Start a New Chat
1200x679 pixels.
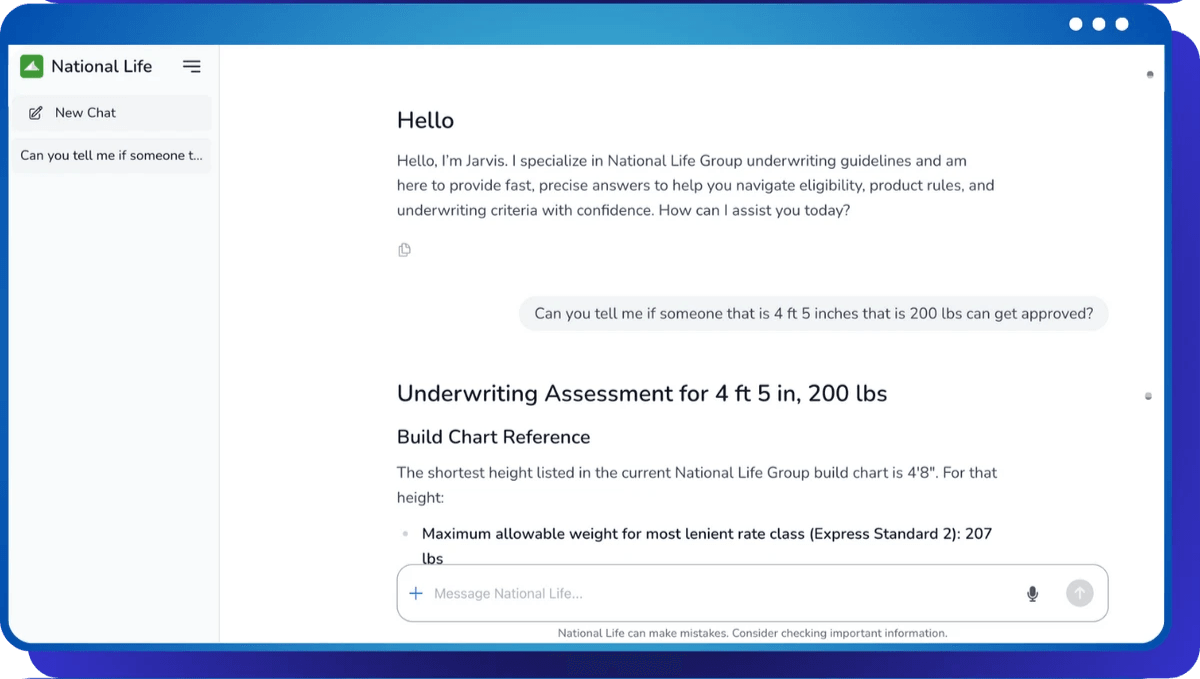(x=112, y=113)
